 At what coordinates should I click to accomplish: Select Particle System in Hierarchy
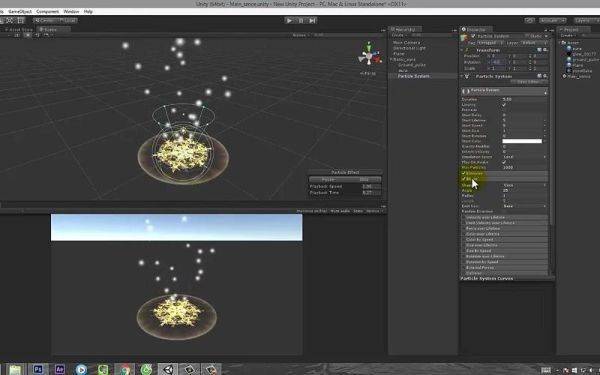[413, 76]
